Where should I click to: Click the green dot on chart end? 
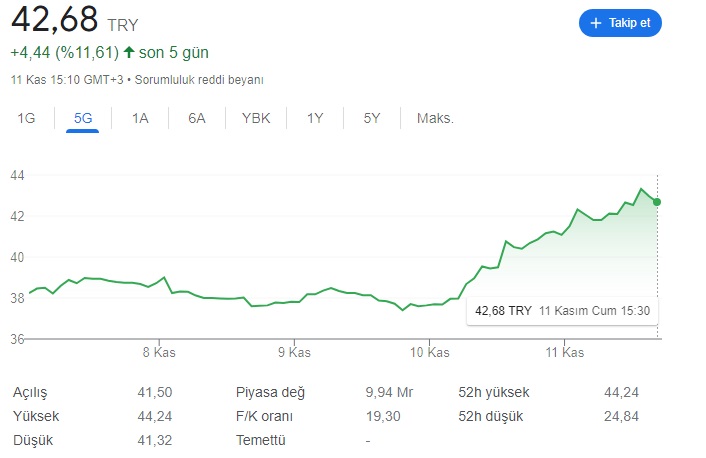[657, 202]
